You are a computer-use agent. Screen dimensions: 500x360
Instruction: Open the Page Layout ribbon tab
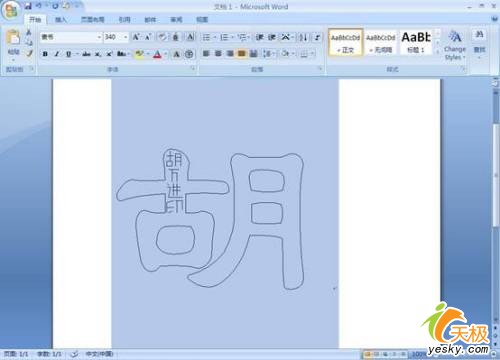click(x=93, y=20)
